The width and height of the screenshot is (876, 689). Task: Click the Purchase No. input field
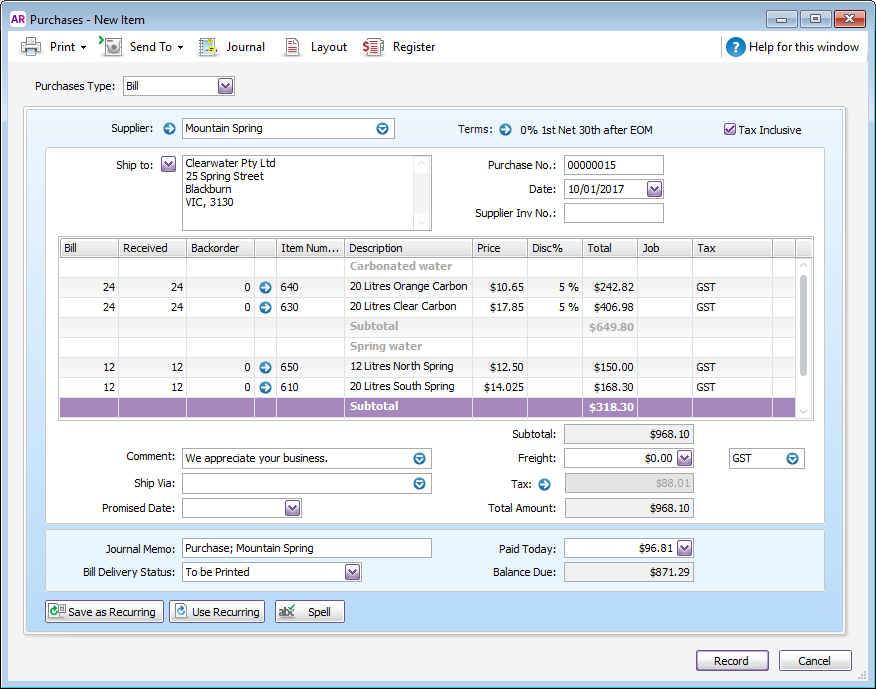click(x=613, y=165)
